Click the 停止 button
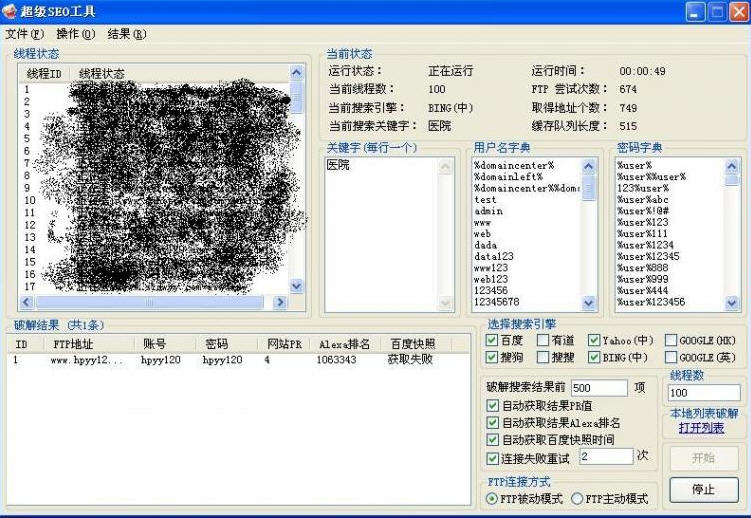The width and height of the screenshot is (751, 518). (x=704, y=489)
